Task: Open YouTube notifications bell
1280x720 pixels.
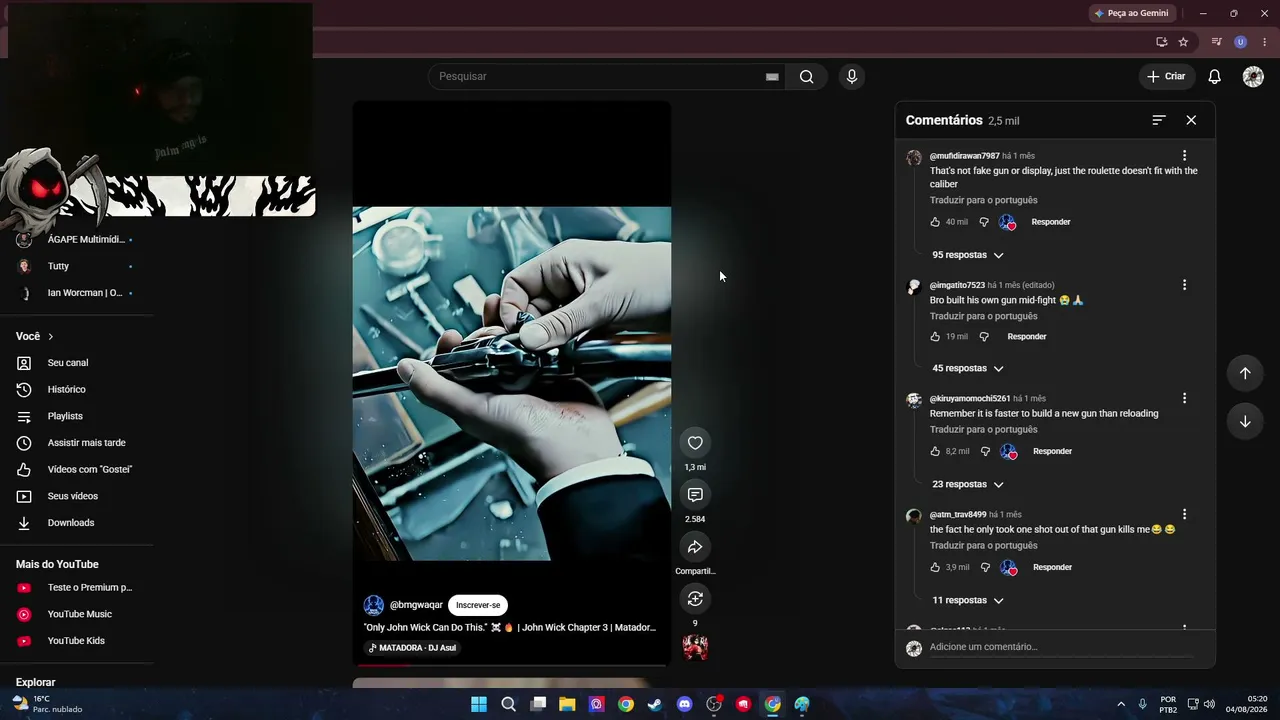Action: tap(1215, 77)
